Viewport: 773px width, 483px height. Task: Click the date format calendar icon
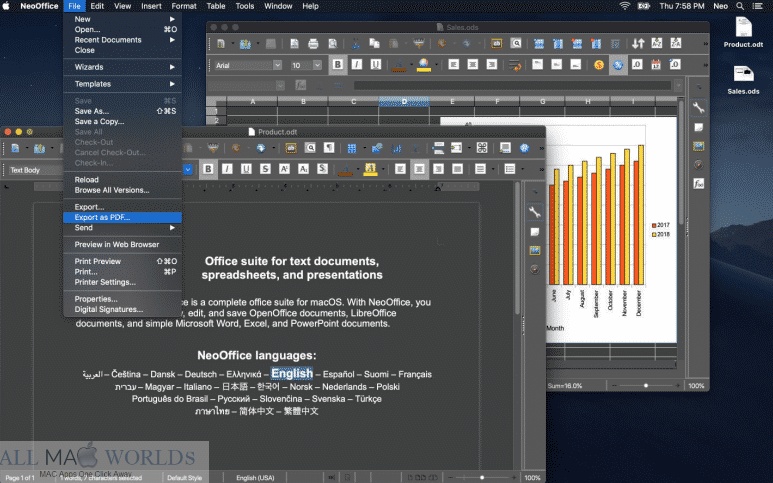(656, 65)
